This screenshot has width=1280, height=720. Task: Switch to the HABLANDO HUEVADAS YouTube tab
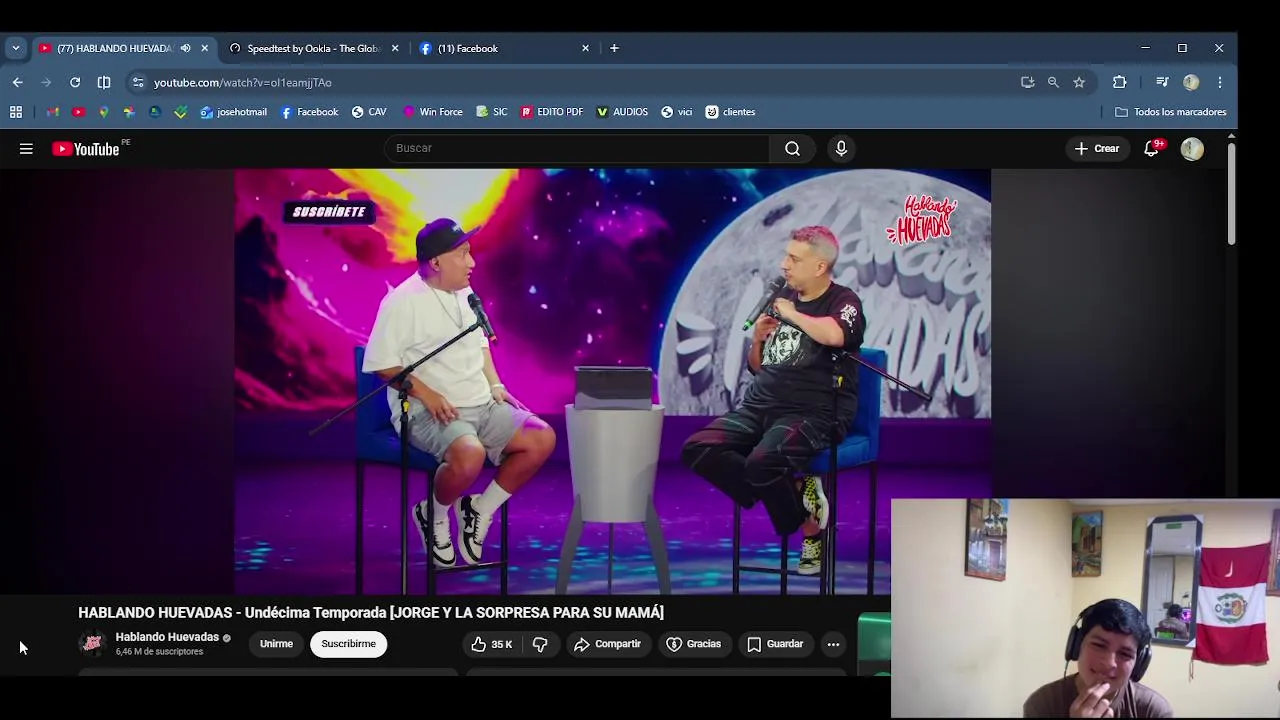(114, 48)
